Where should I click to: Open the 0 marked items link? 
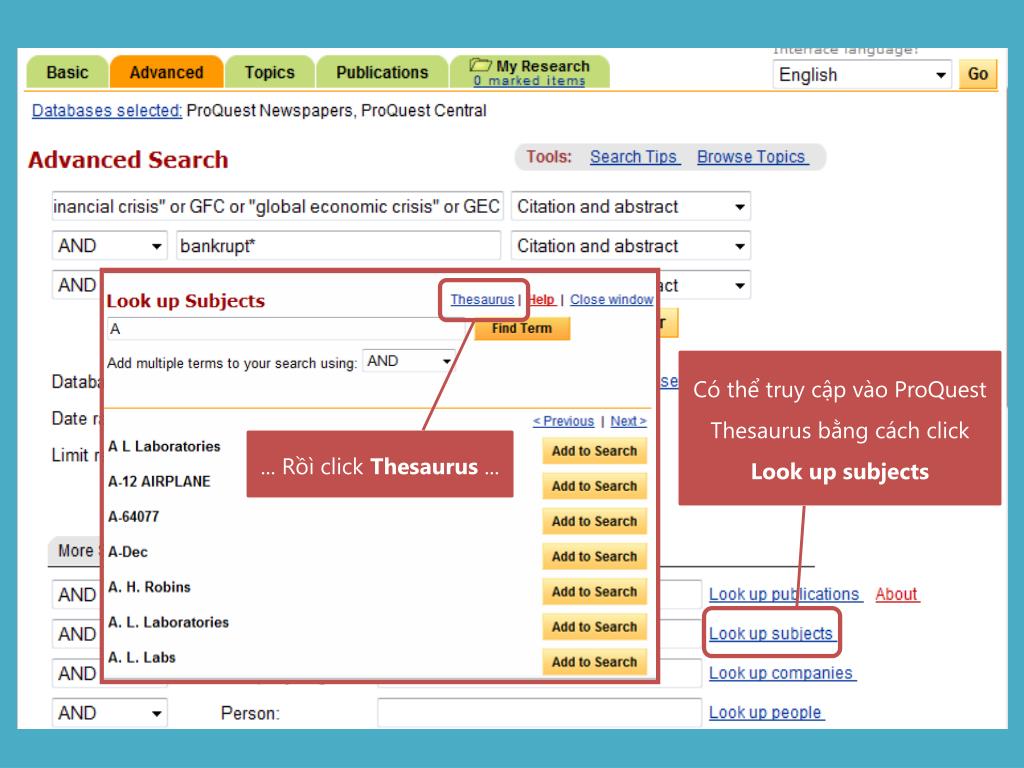pyautogui.click(x=529, y=81)
